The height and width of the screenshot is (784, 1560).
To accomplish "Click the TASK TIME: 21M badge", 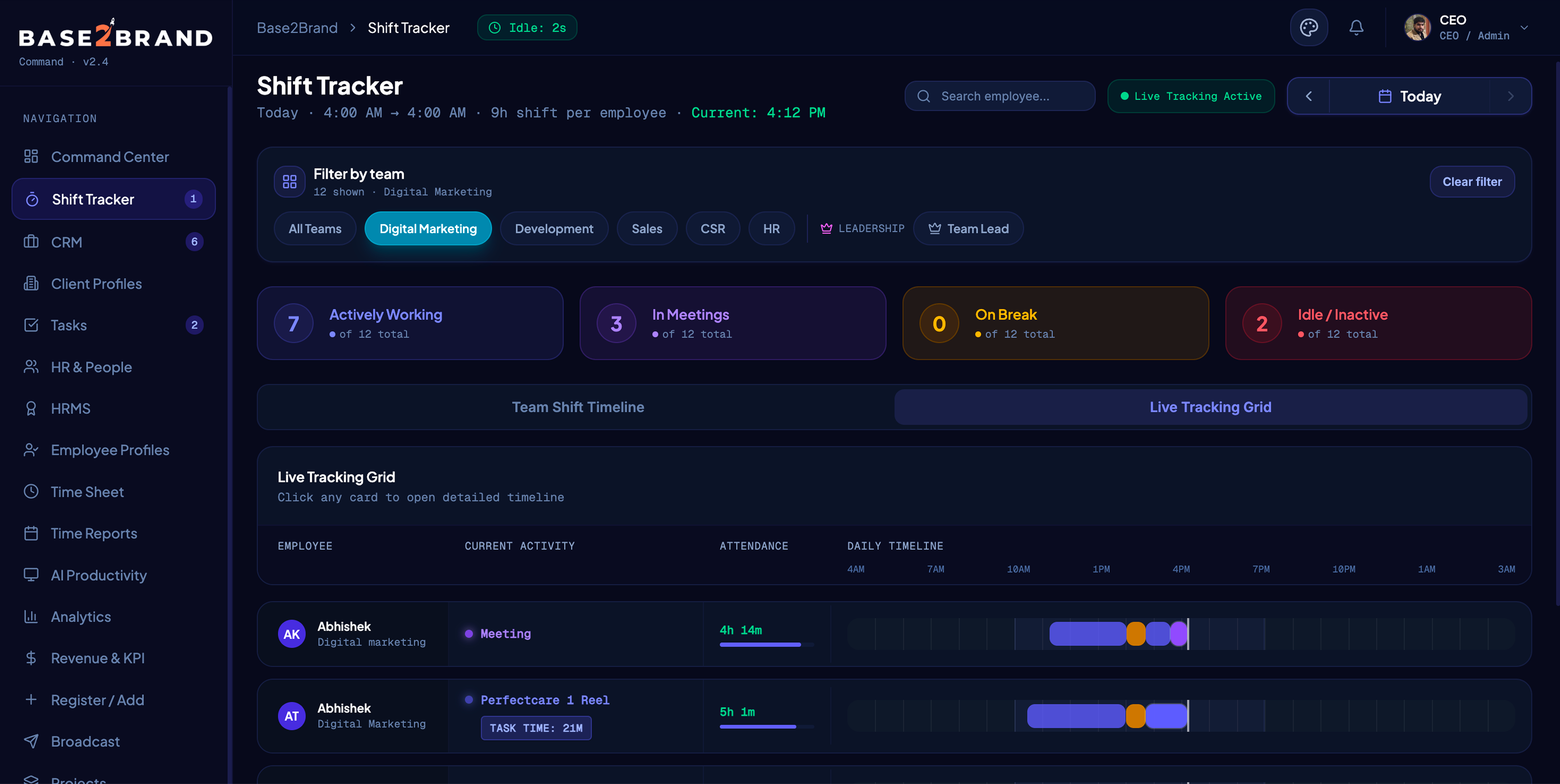I will (536, 728).
